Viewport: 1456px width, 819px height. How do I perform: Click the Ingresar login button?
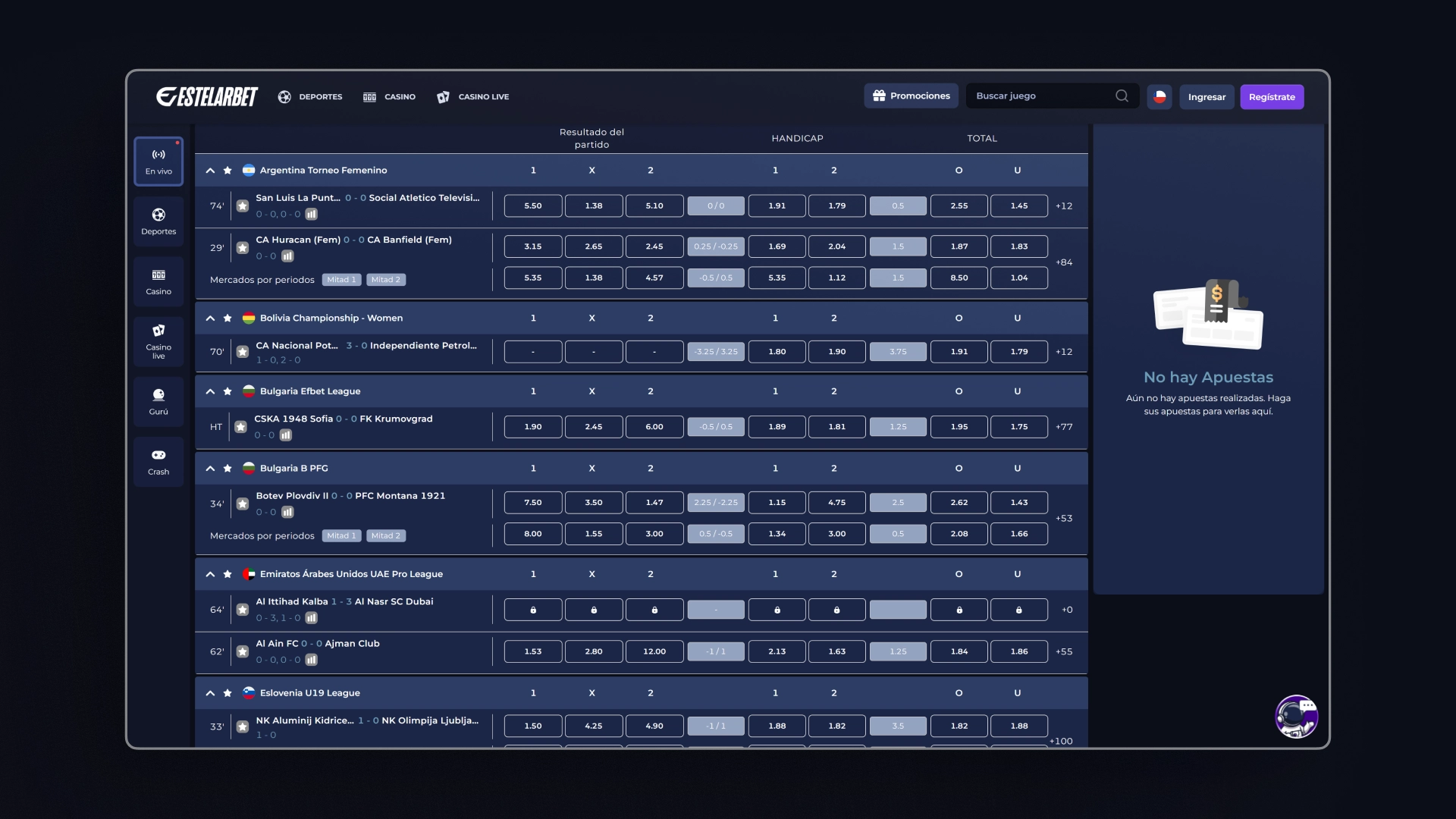[1207, 97]
